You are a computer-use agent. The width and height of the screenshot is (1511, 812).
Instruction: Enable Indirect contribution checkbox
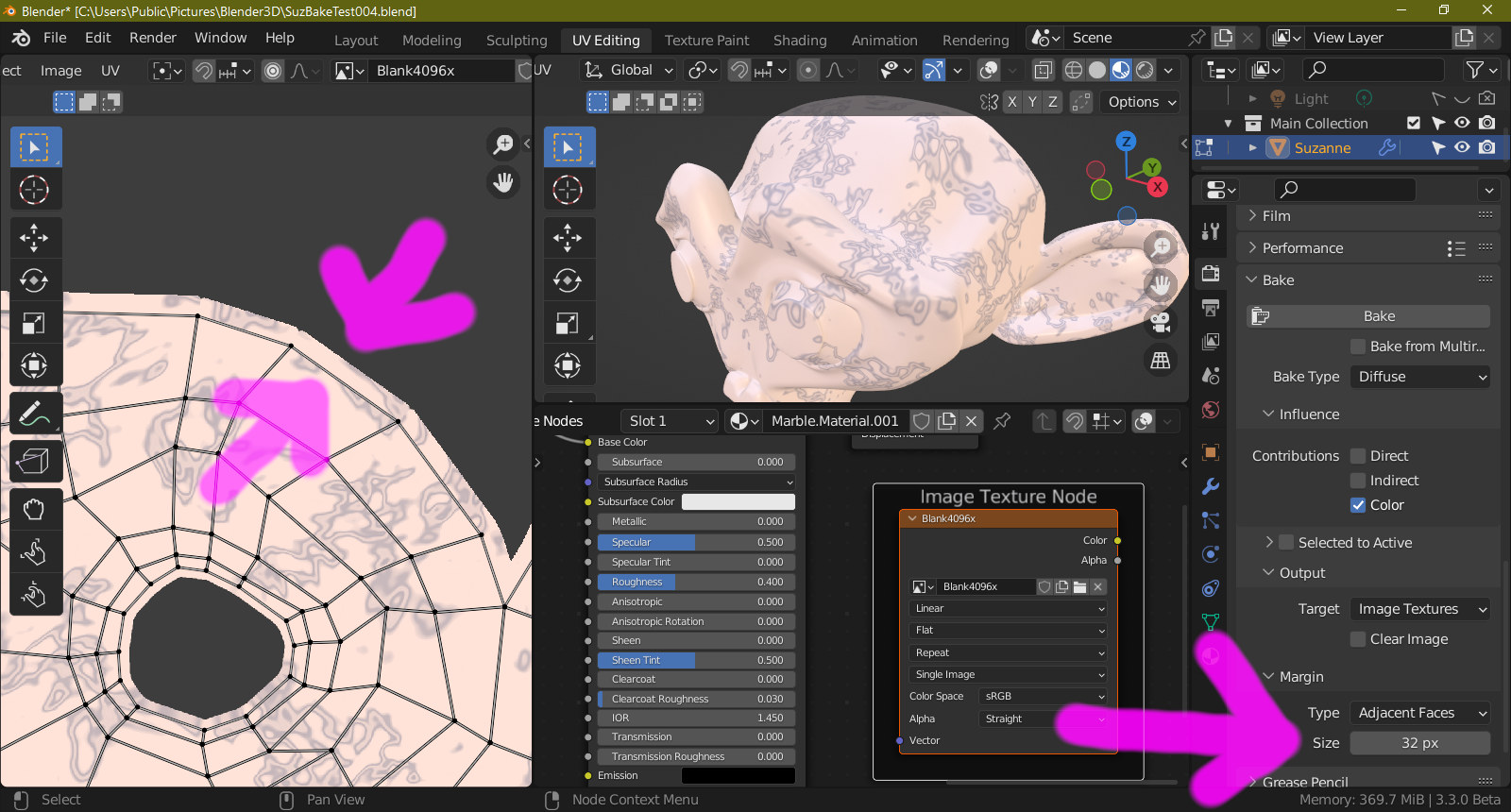(x=1358, y=481)
